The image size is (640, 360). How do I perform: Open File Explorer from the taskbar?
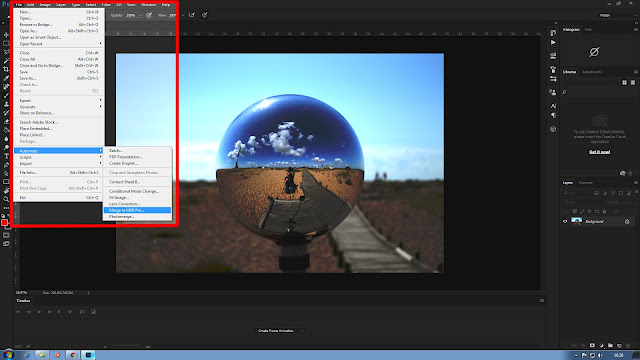pos(42,355)
